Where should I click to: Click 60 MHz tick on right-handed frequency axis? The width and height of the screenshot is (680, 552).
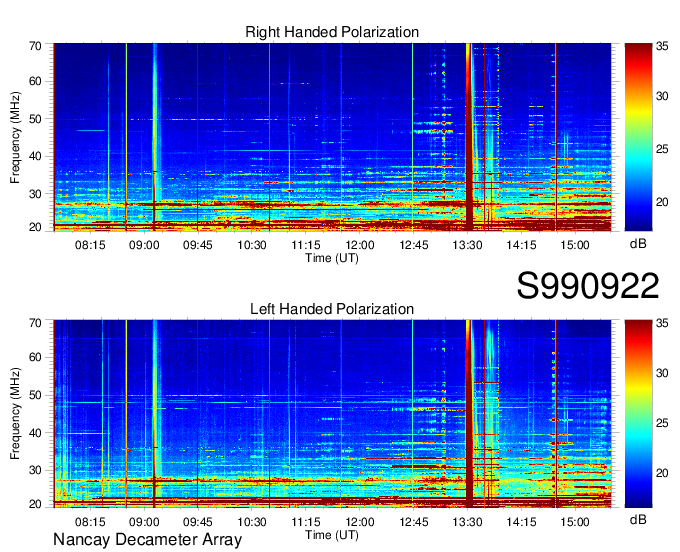tap(35, 81)
